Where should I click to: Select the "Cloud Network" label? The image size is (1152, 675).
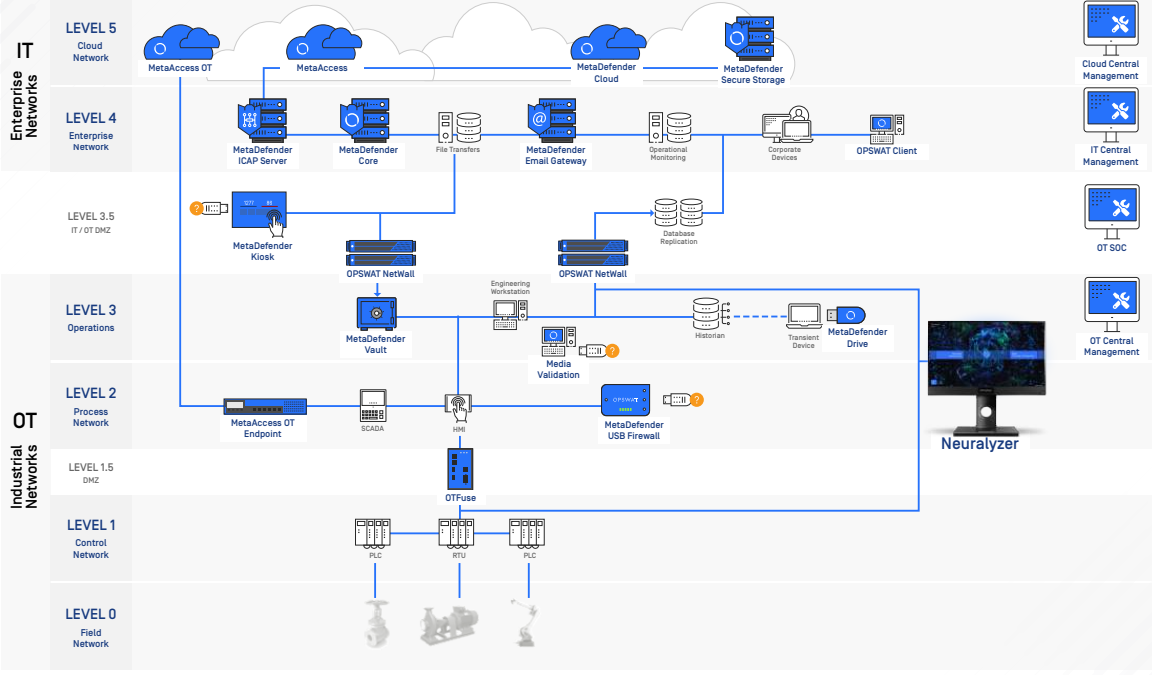[x=90, y=51]
